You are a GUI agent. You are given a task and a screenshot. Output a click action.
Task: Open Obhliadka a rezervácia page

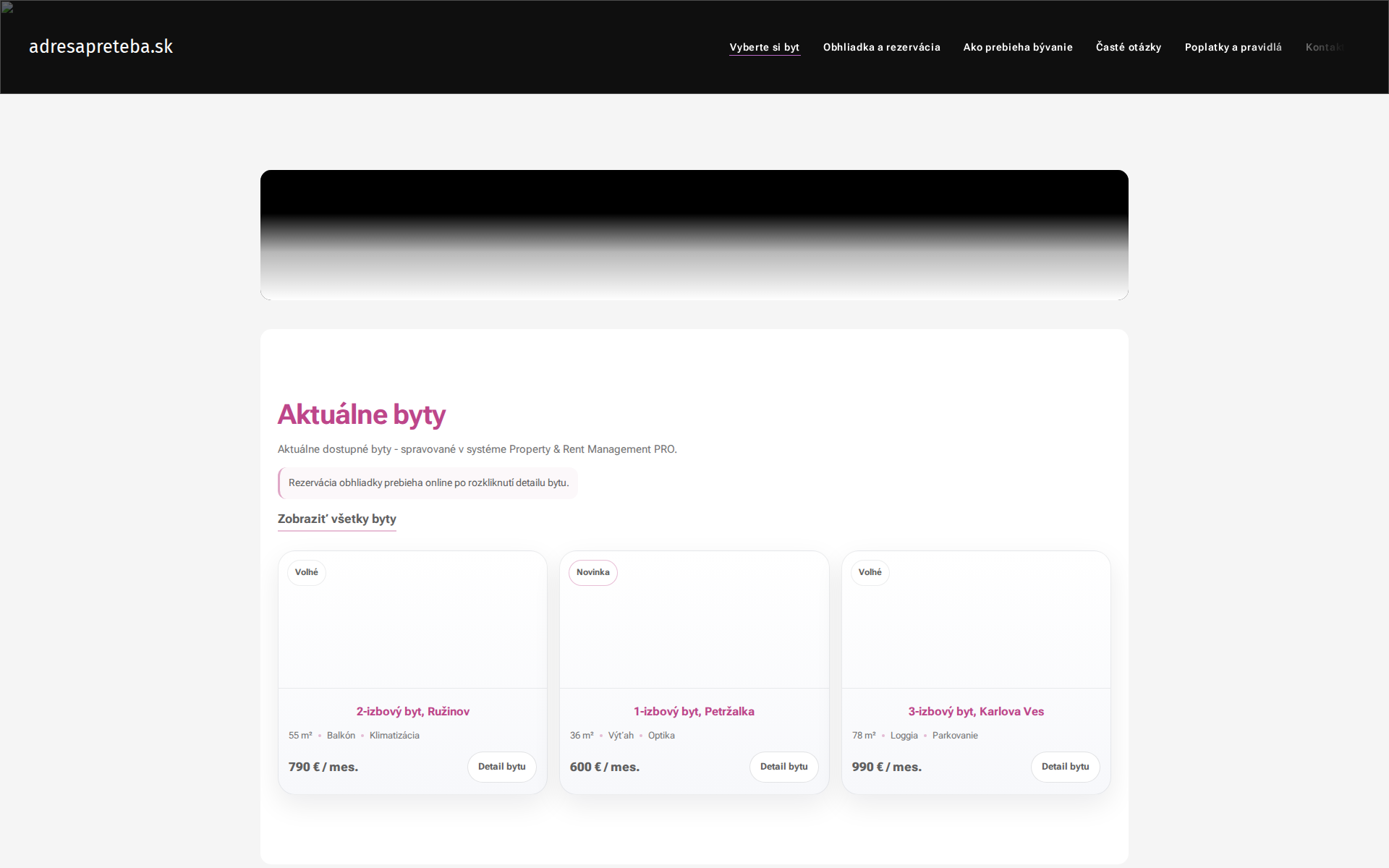(882, 47)
